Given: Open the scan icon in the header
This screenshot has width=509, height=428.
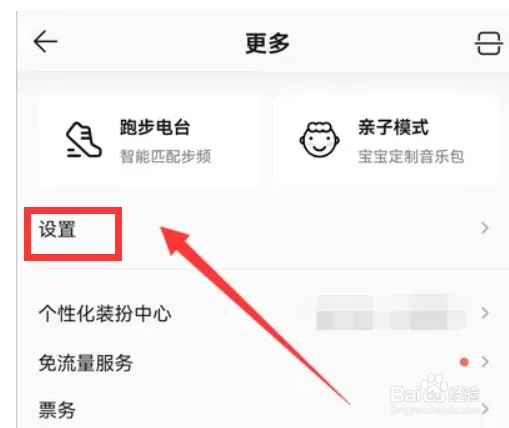Looking at the screenshot, I should coord(489,43).
